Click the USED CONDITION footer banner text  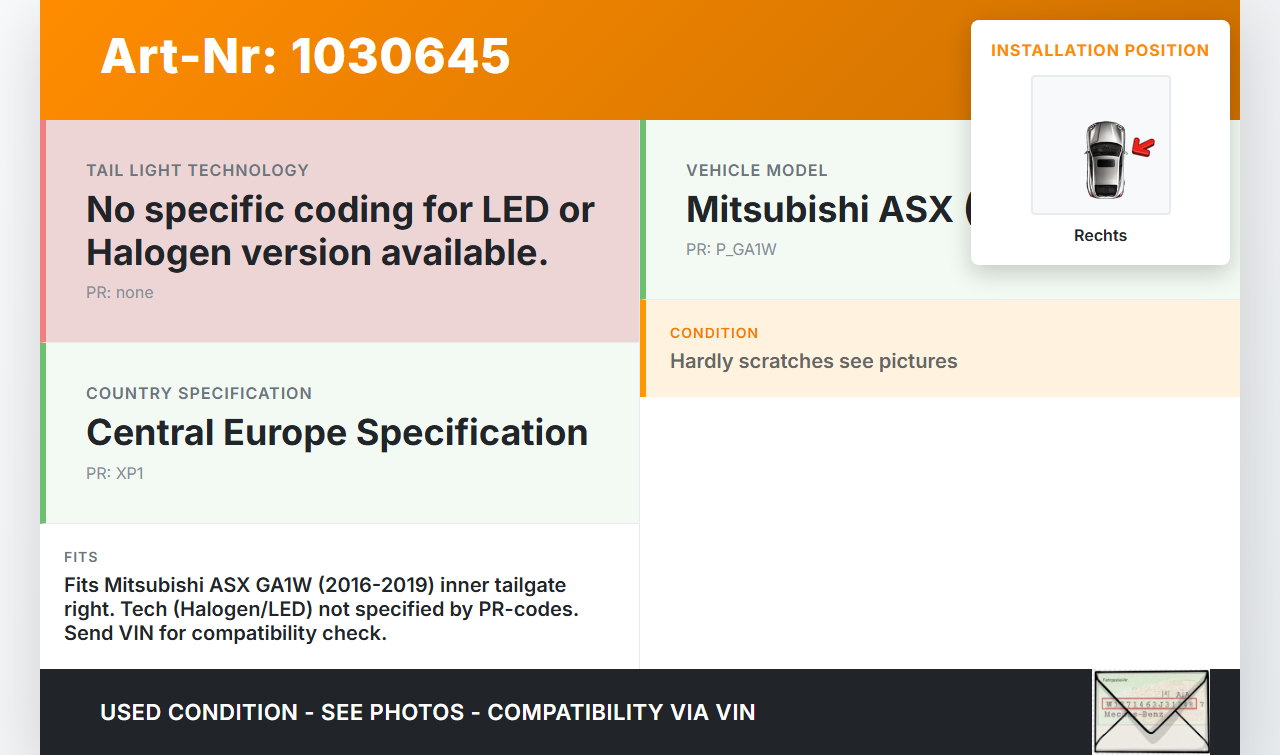click(427, 712)
